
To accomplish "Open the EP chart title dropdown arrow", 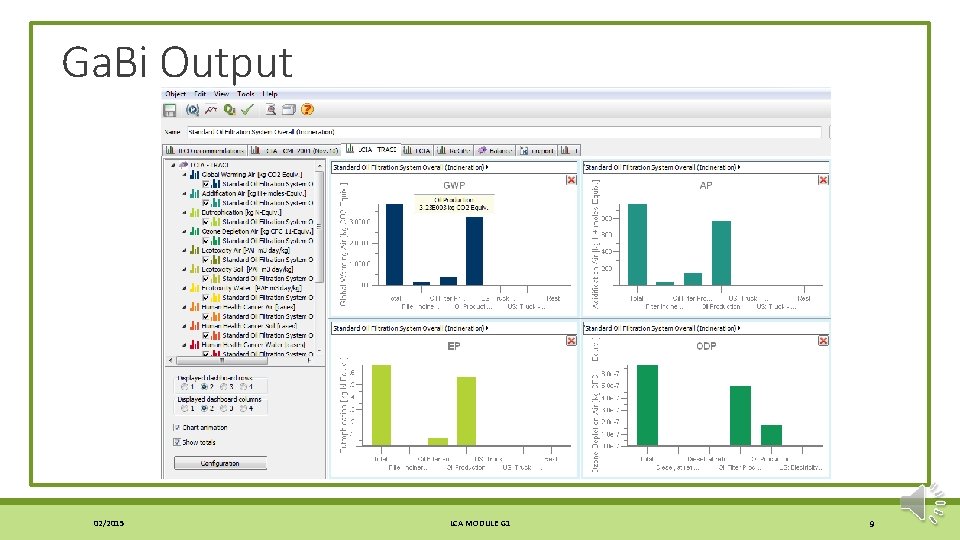I will (x=487, y=328).
